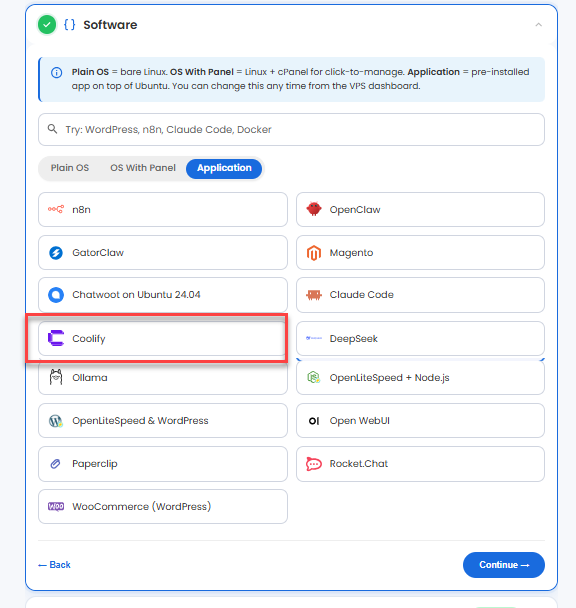576x608 pixels.
Task: Click the OpenLiteSpeed Node.js icon
Action: pos(314,377)
